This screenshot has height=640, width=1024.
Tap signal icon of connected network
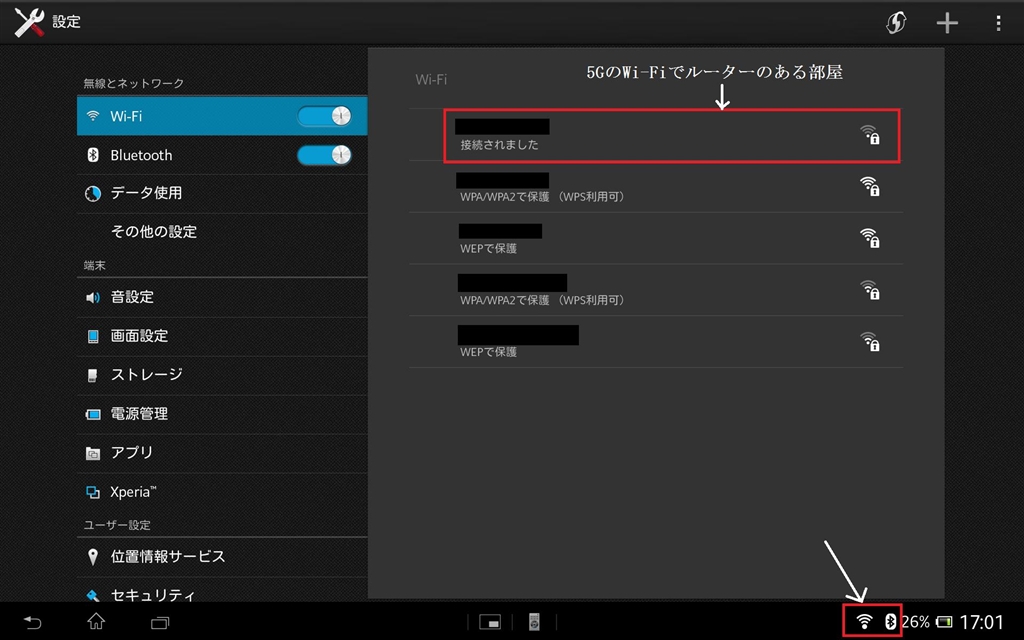[869, 135]
